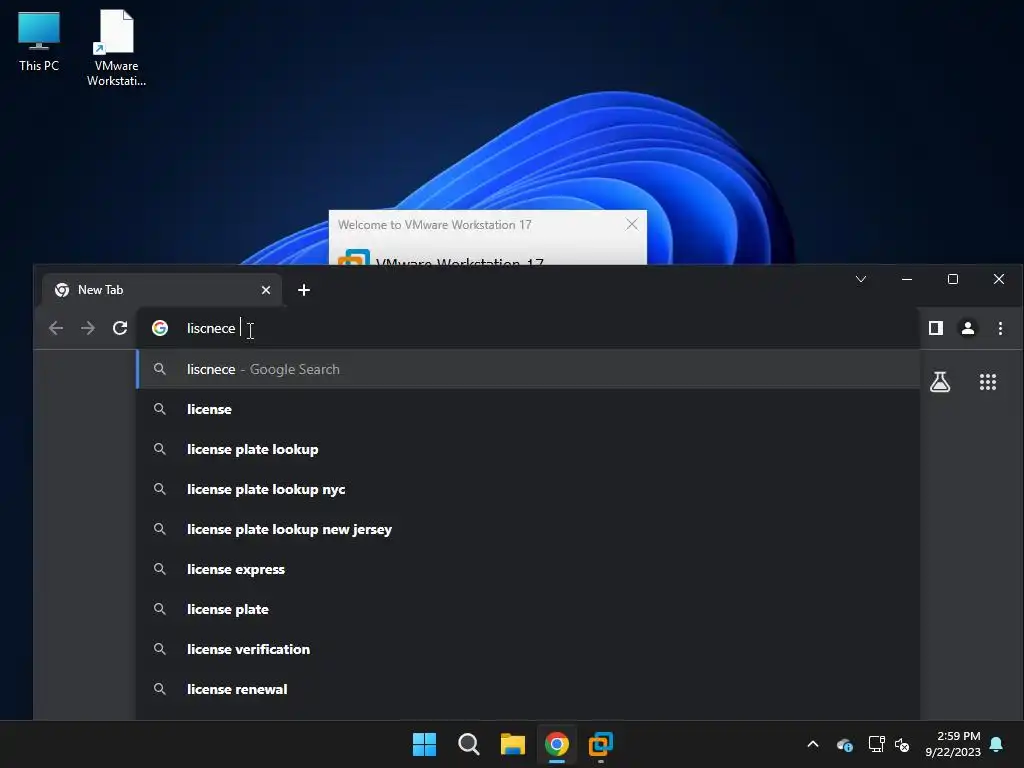The image size is (1024, 768).
Task: Close the VMware Workstation 17 welcome dialog
Action: pos(632,225)
